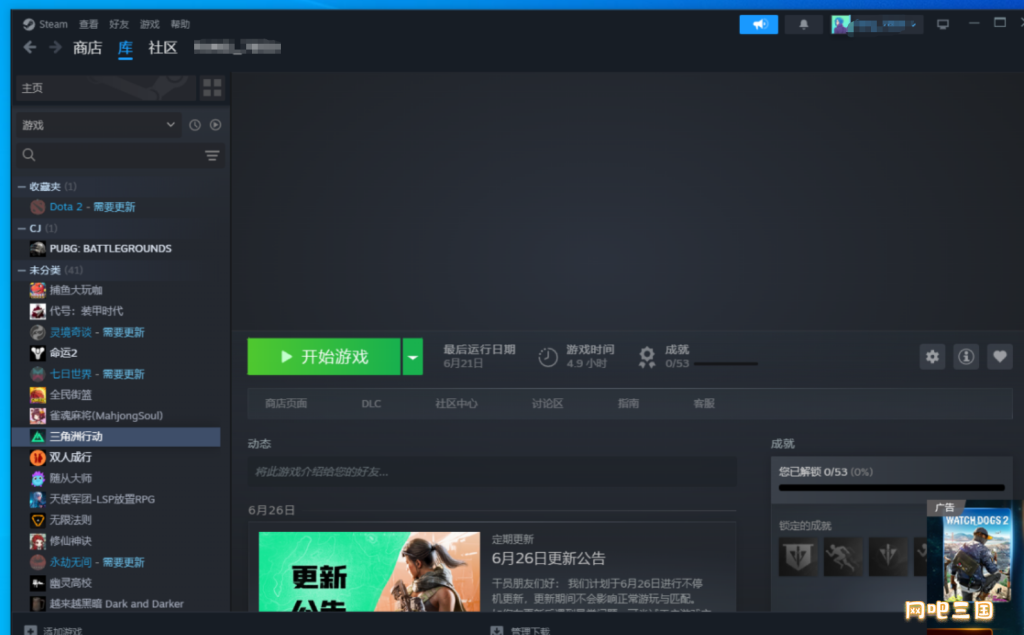
Task: Select 修仙神诀 in the game list
Action: click(118, 541)
